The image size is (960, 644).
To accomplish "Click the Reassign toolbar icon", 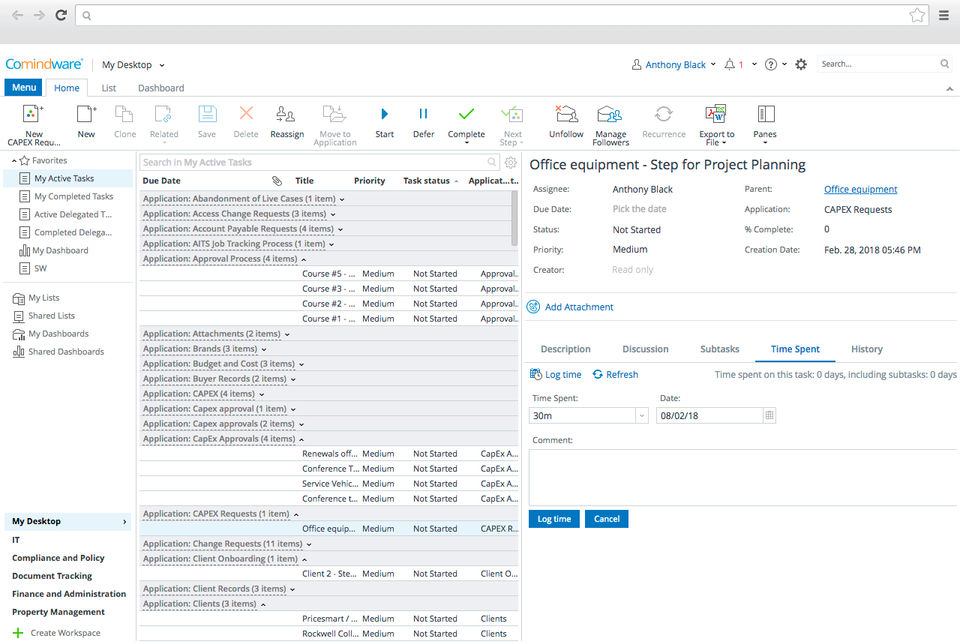I will [x=286, y=115].
